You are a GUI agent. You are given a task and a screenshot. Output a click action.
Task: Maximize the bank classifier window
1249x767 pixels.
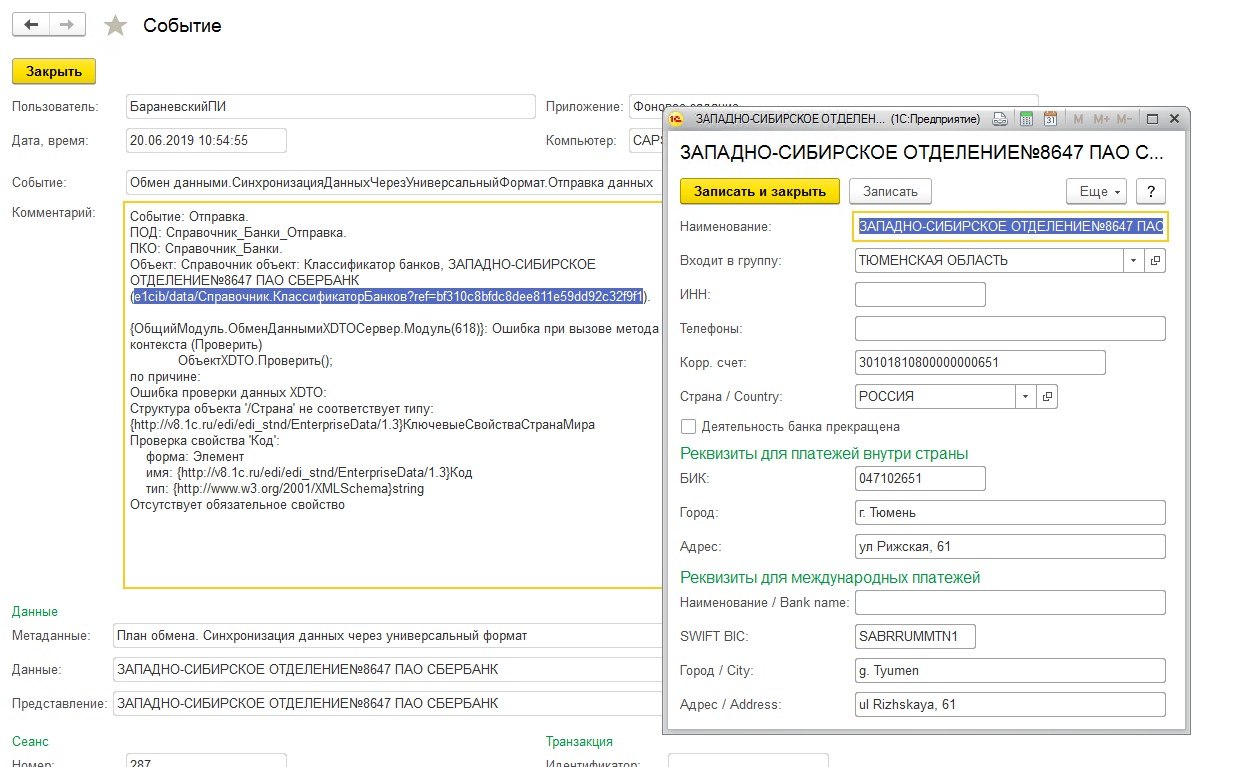(1152, 119)
